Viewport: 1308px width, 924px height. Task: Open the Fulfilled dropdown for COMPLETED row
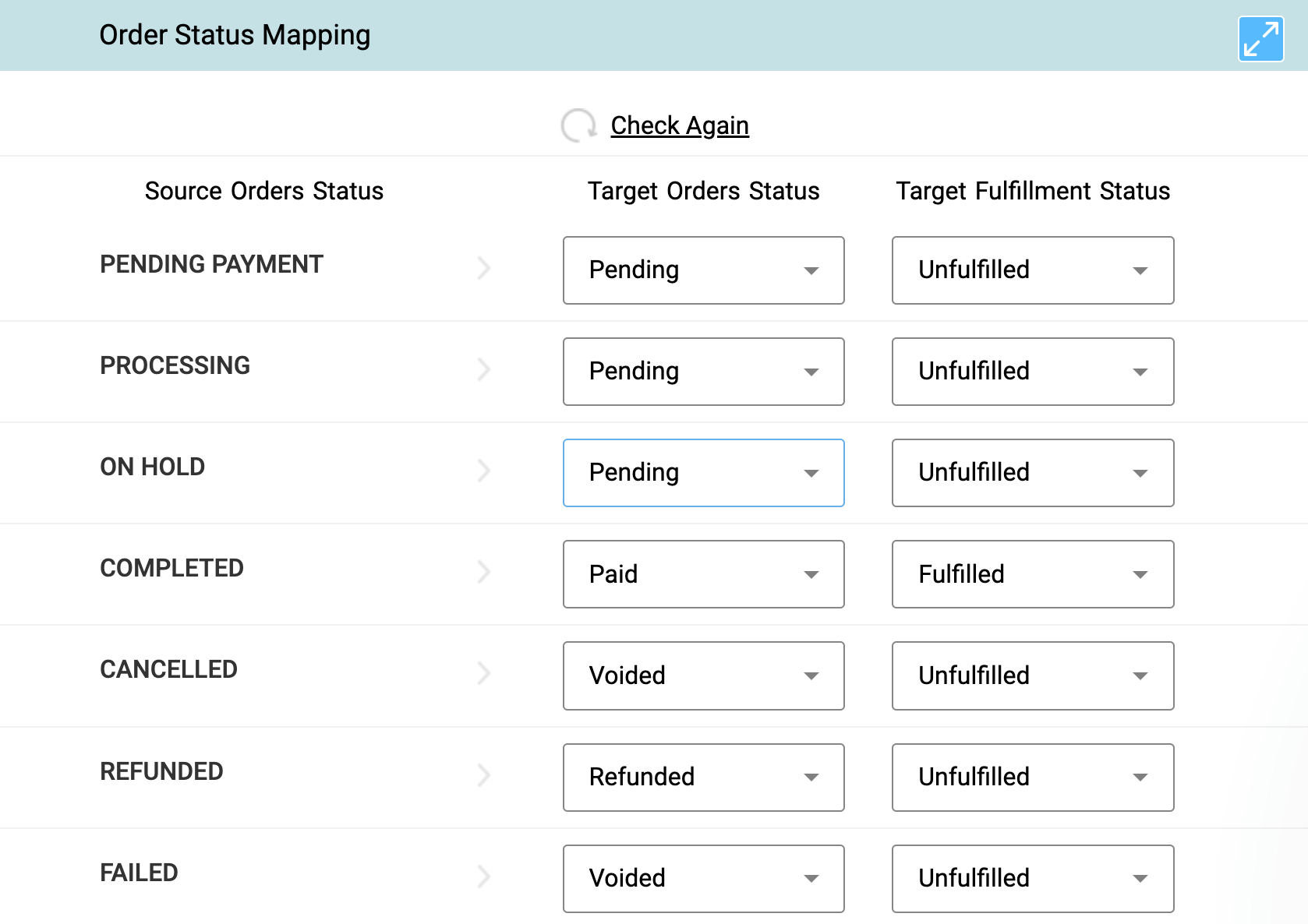coord(1032,574)
